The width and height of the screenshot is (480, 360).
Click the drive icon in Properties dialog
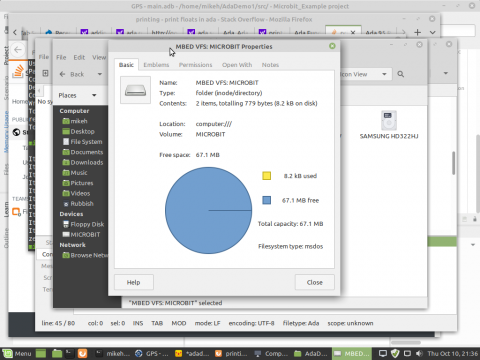point(135,90)
